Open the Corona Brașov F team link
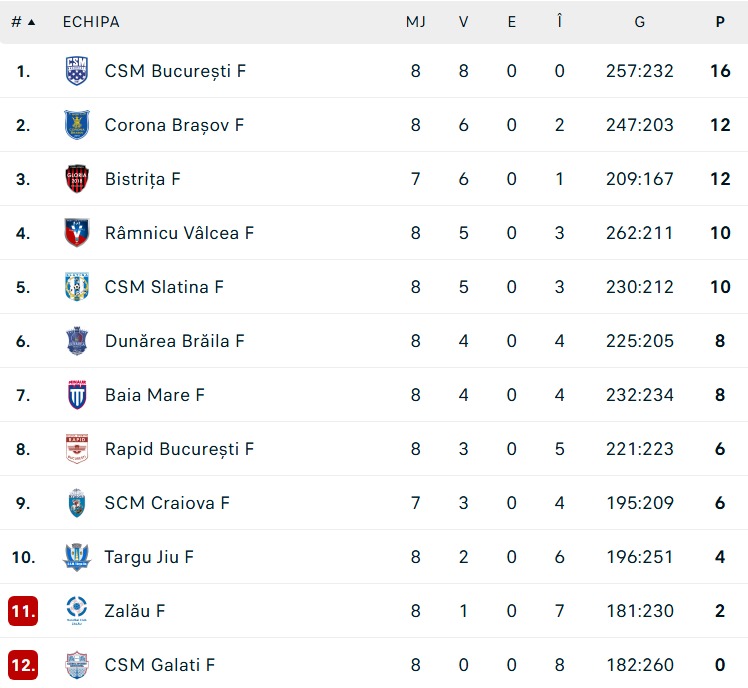The height and width of the screenshot is (688, 748). coord(174,125)
